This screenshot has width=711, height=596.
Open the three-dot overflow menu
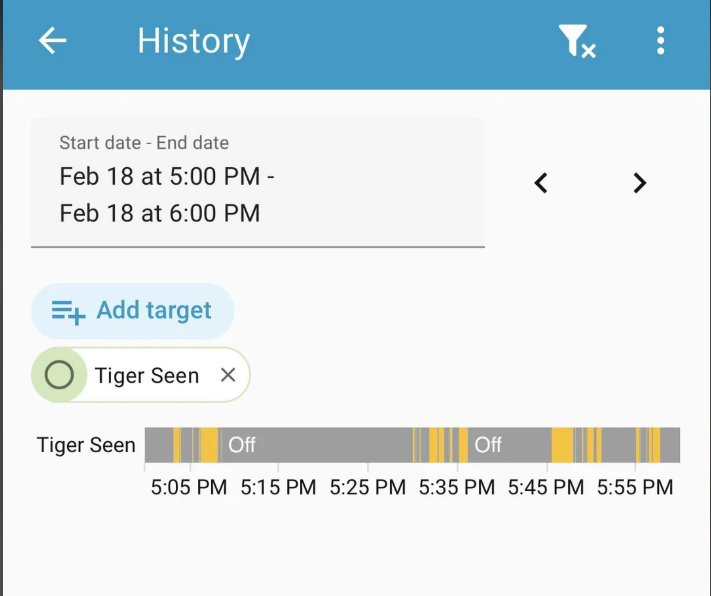coord(660,41)
